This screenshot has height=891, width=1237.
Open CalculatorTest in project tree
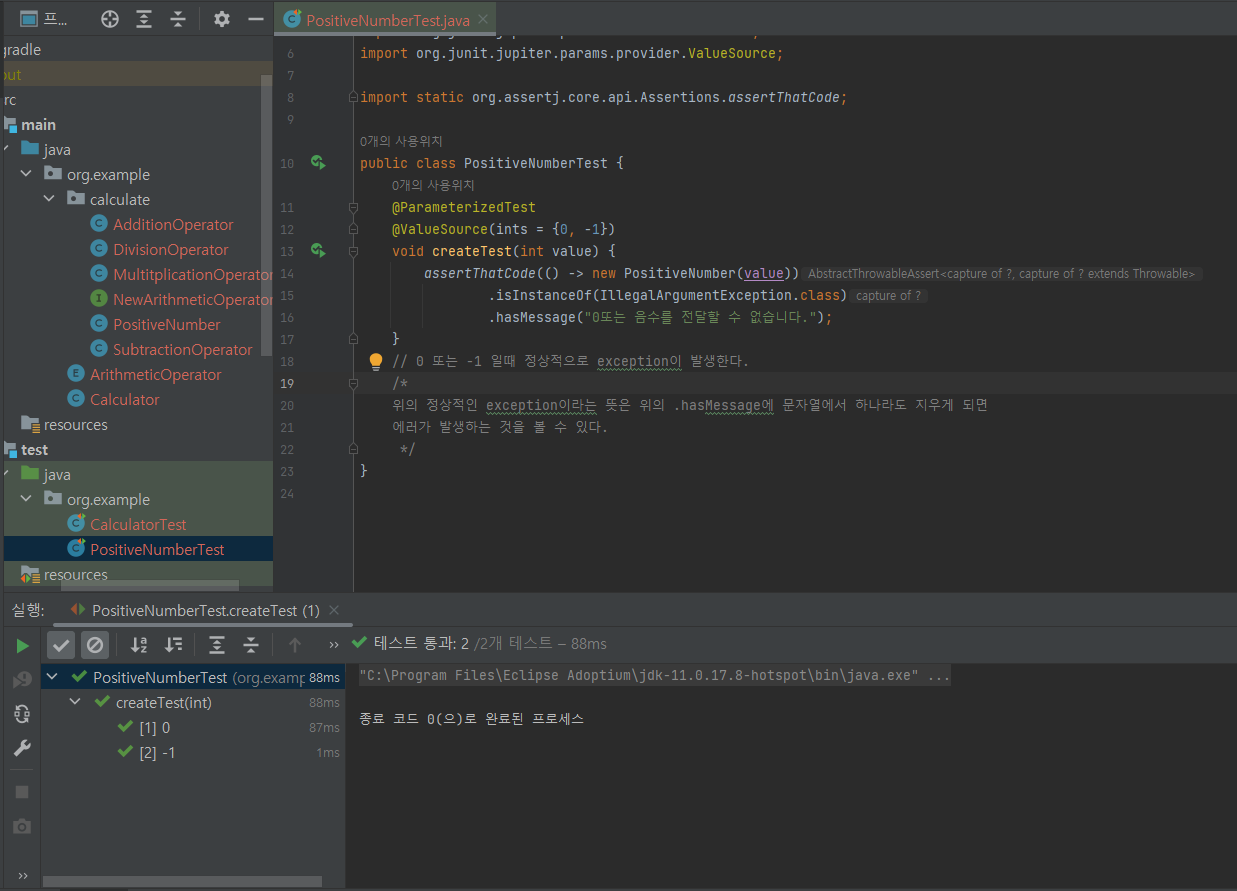pyautogui.click(x=127, y=525)
